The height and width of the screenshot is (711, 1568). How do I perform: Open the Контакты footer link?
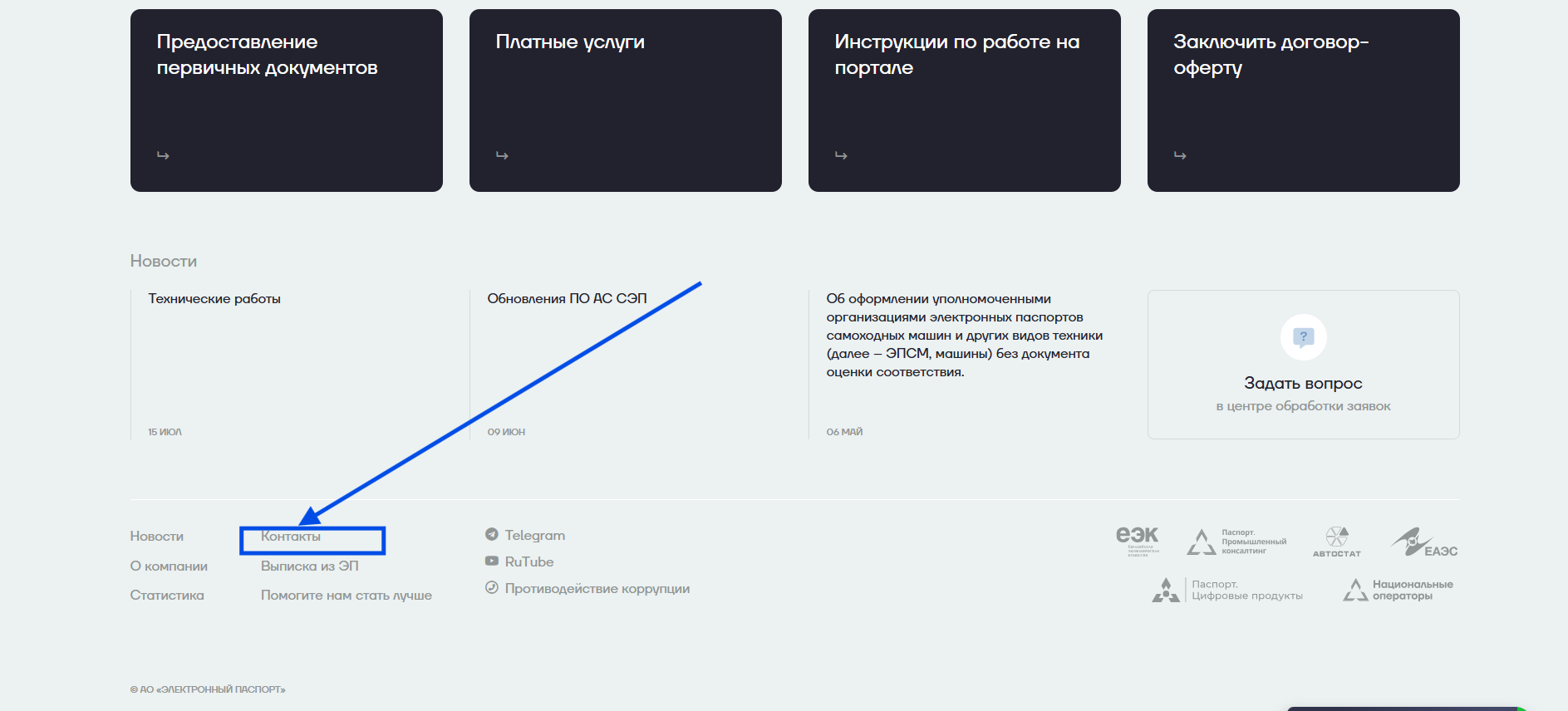tap(291, 537)
